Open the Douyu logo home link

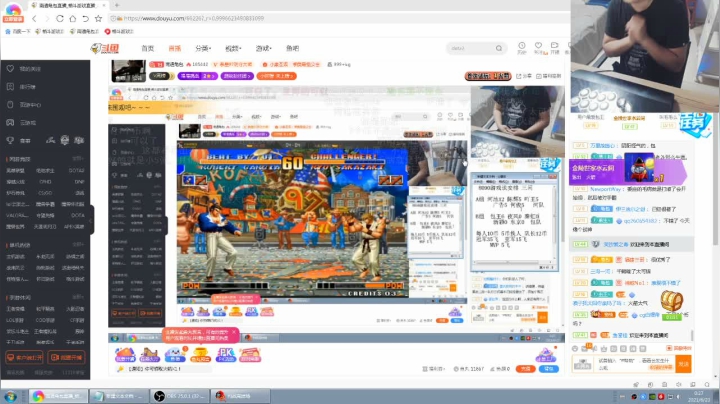[x=105, y=48]
